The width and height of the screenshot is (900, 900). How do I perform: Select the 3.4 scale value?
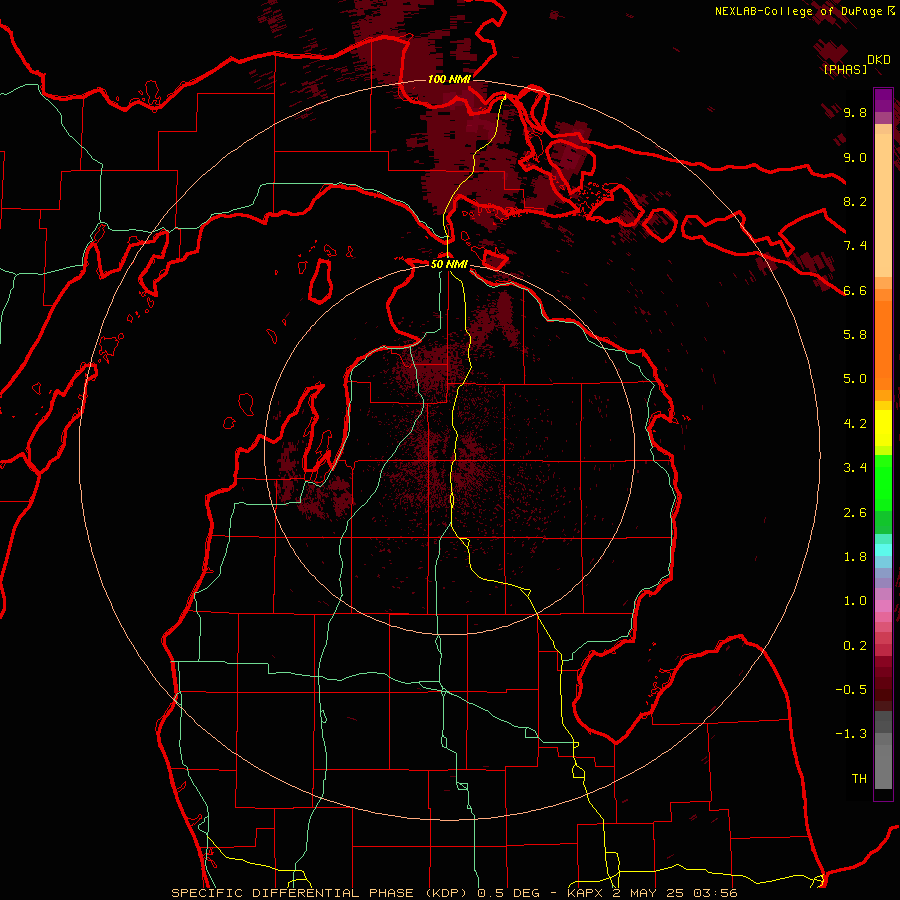[855, 468]
